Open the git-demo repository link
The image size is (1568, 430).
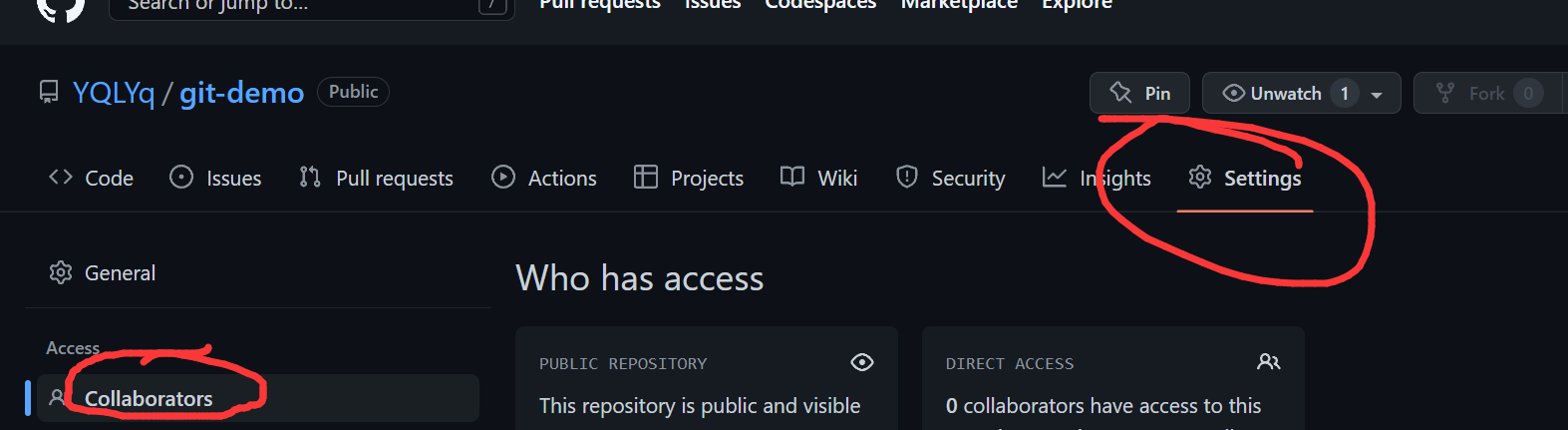(x=241, y=93)
